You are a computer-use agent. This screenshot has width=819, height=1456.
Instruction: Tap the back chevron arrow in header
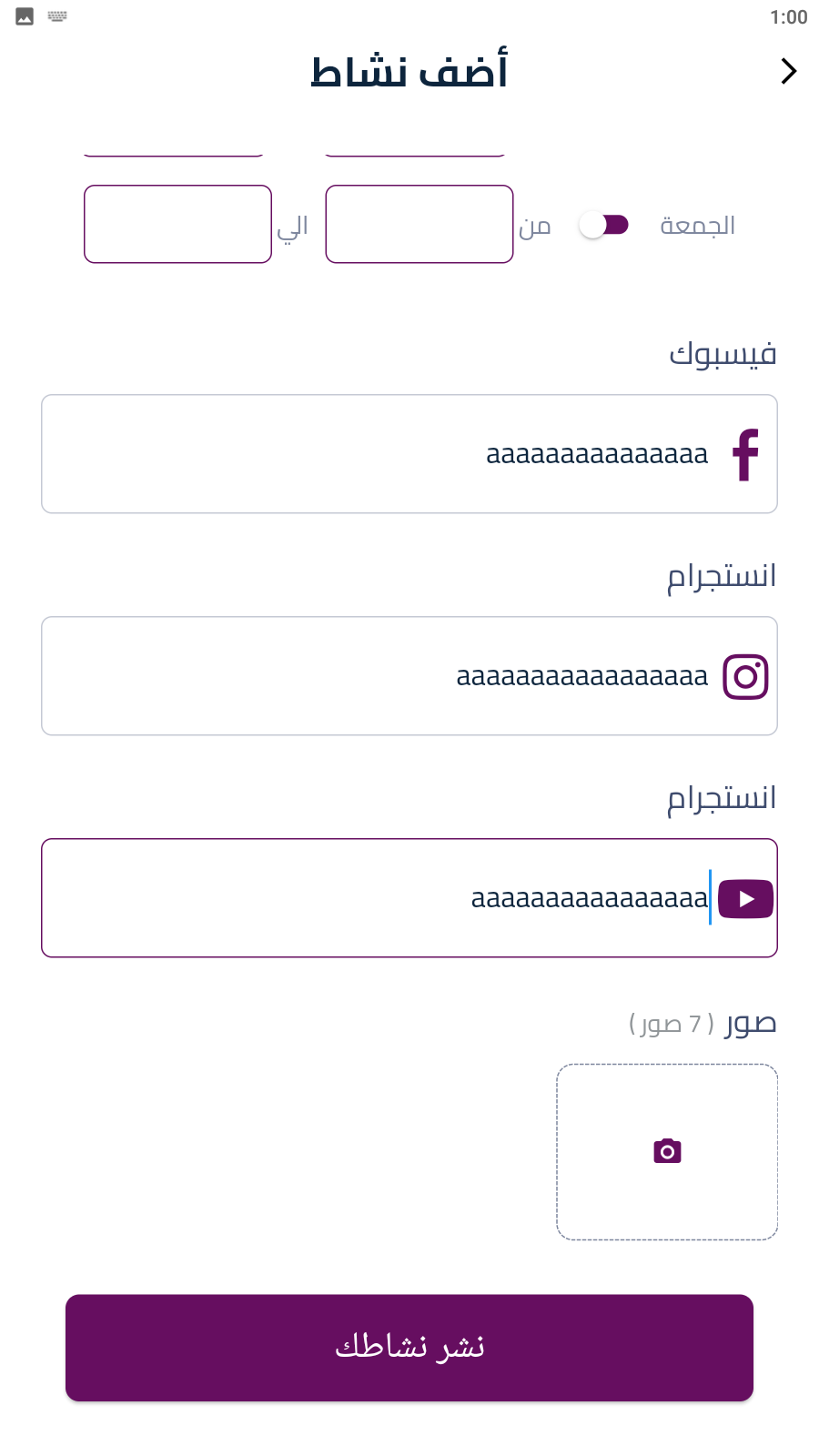coord(788,71)
